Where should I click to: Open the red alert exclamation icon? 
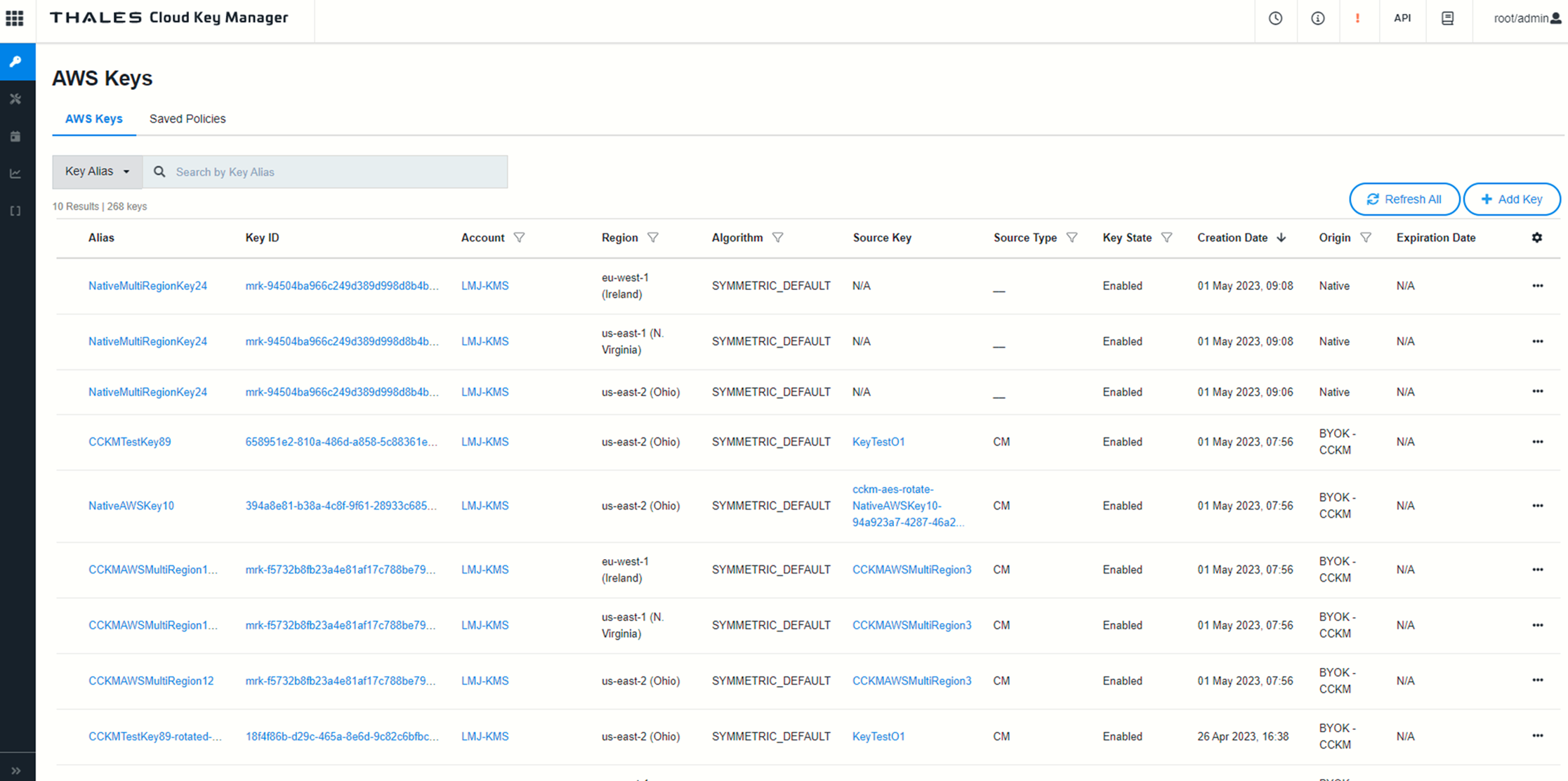coord(1357,19)
